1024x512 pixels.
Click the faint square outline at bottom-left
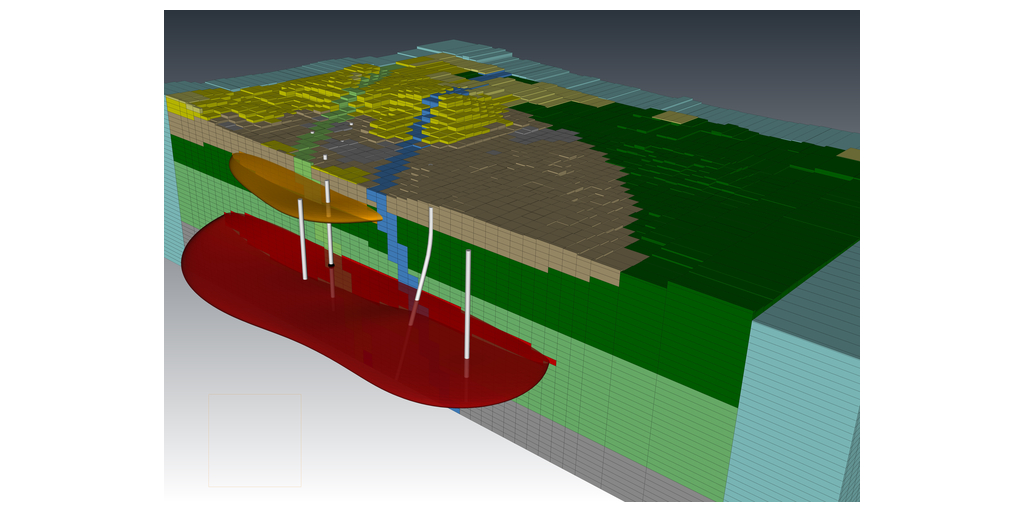point(254,440)
